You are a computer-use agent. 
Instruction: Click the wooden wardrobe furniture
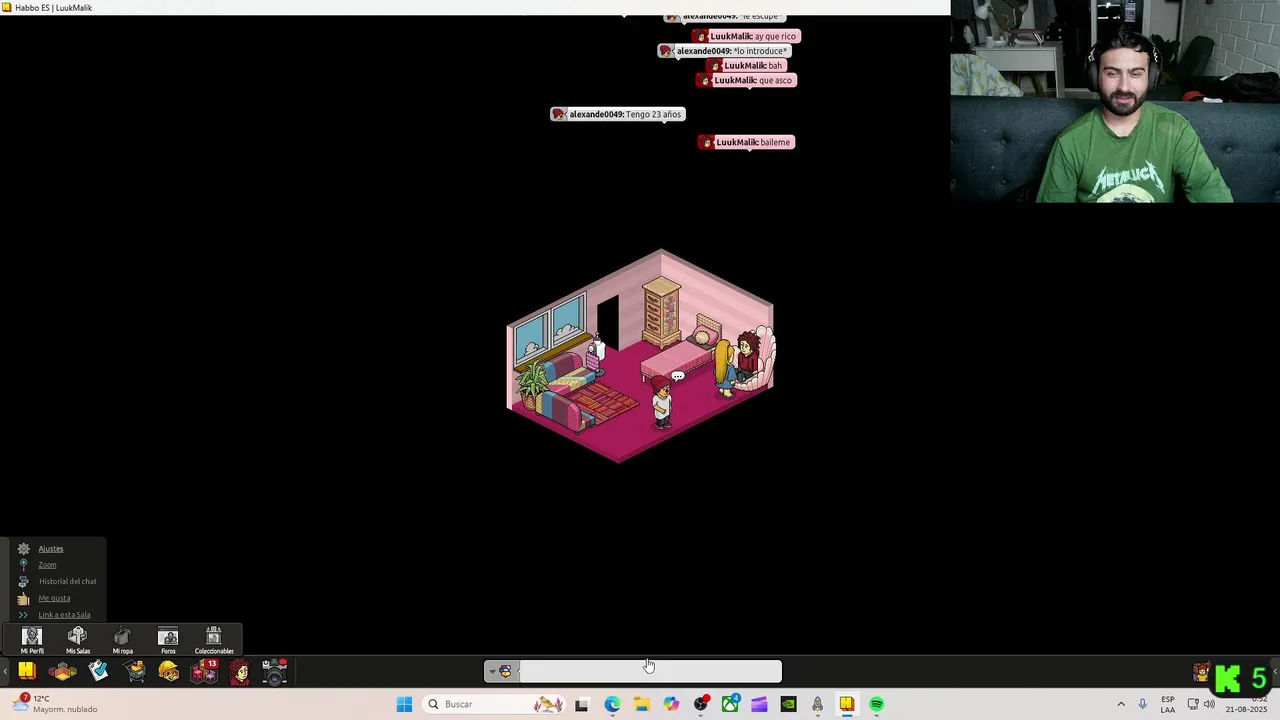coord(661,313)
